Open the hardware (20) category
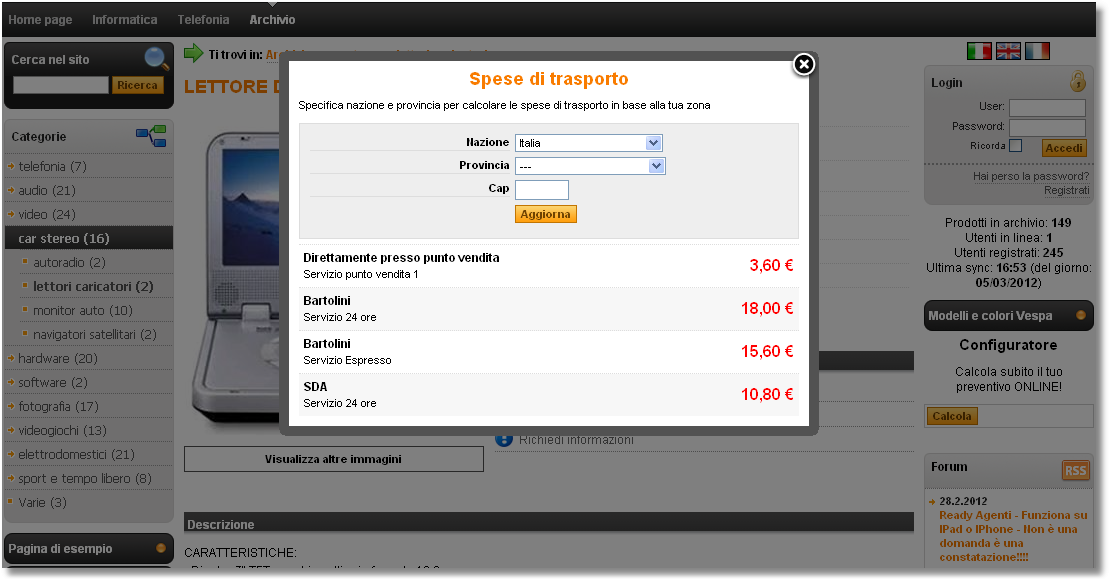The height and width of the screenshot is (582, 1110). 58,358
